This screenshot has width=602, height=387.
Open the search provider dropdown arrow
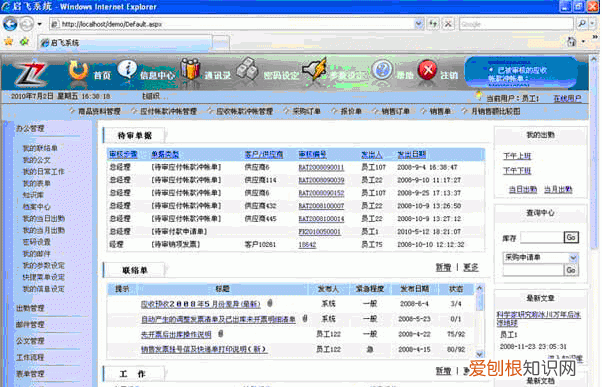coord(592,24)
